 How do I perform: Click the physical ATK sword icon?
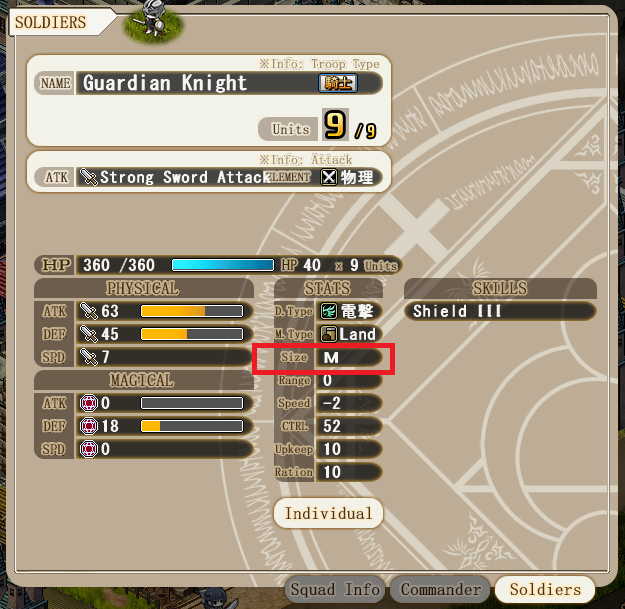tap(88, 311)
